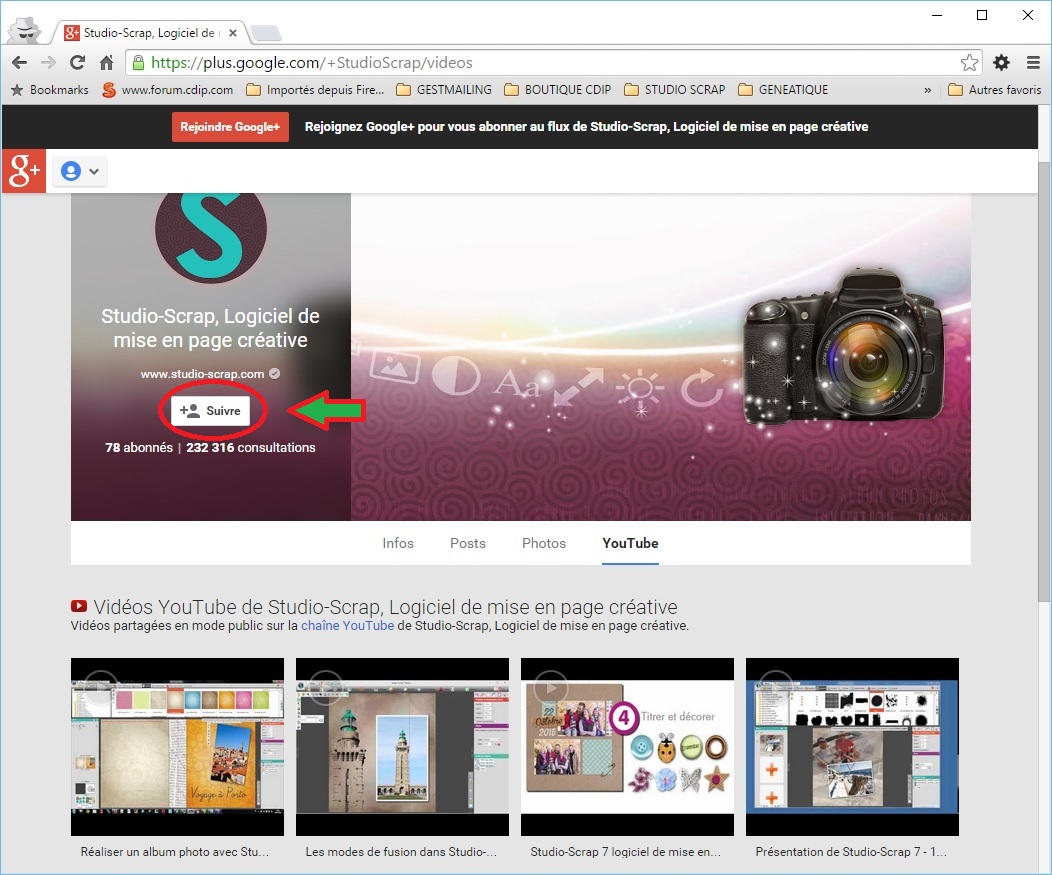The height and width of the screenshot is (875, 1052).
Task: Select the YouTube tab
Action: click(630, 543)
